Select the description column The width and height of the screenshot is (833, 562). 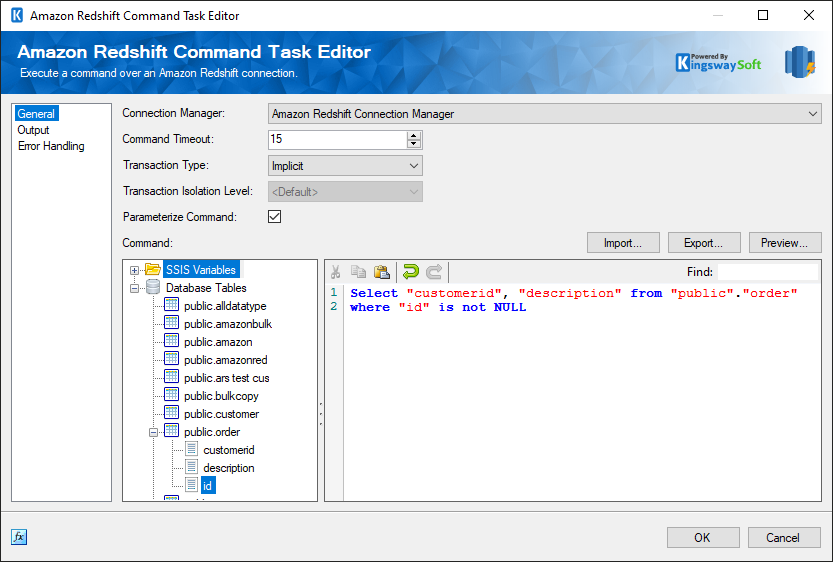coord(229,468)
